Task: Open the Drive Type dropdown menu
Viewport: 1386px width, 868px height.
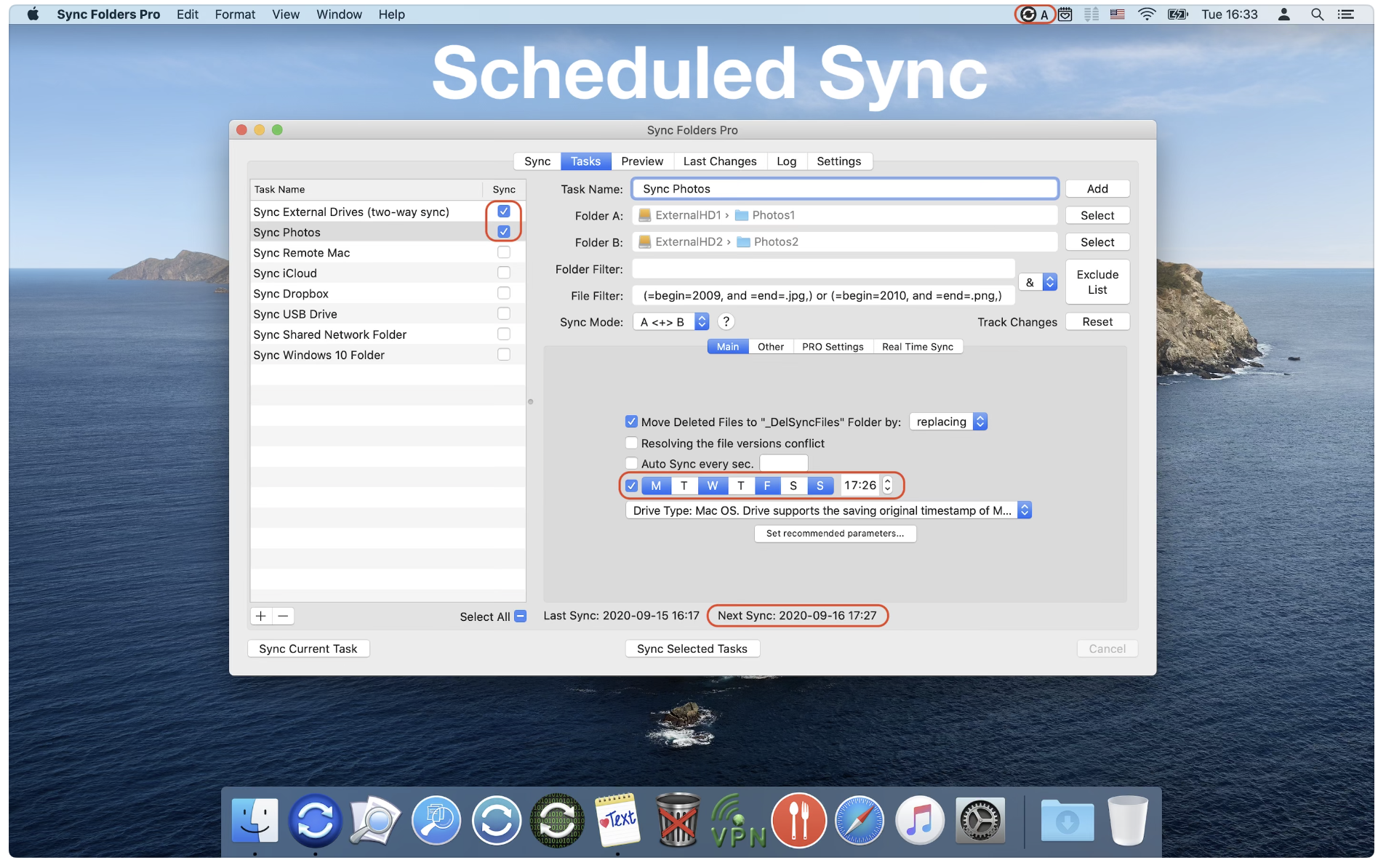Action: 828,510
